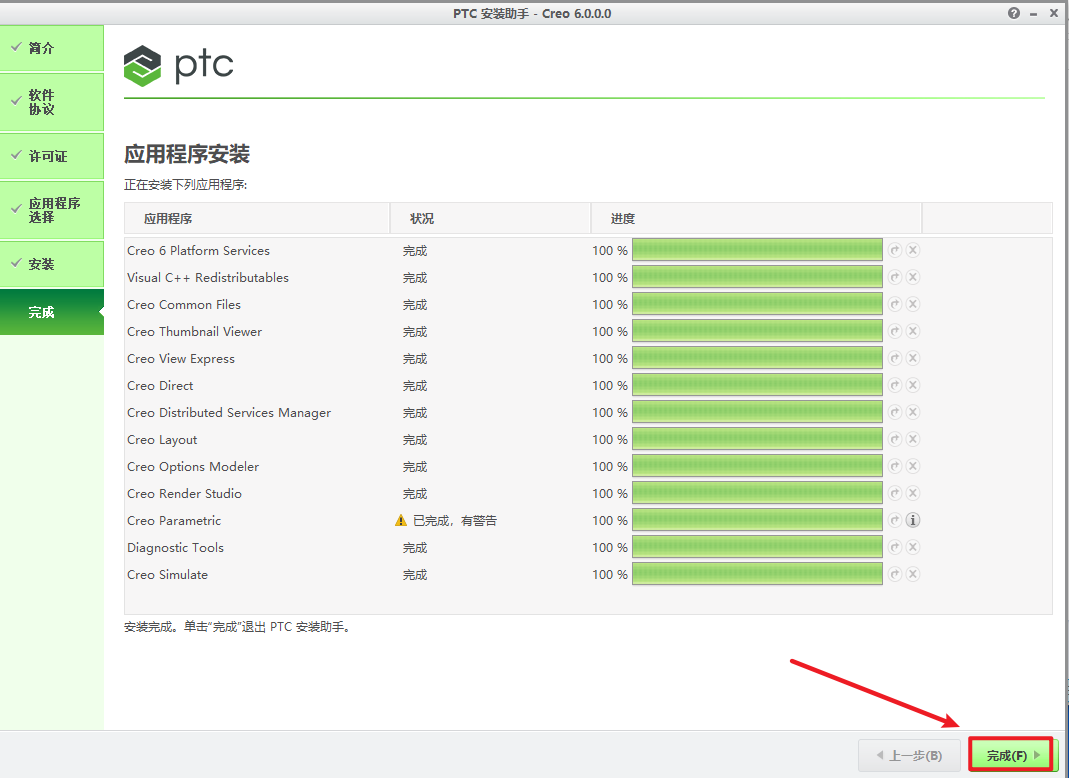Screen dimensions: 1069x778
Task: Open help via the question mark icon
Action: point(1014,13)
